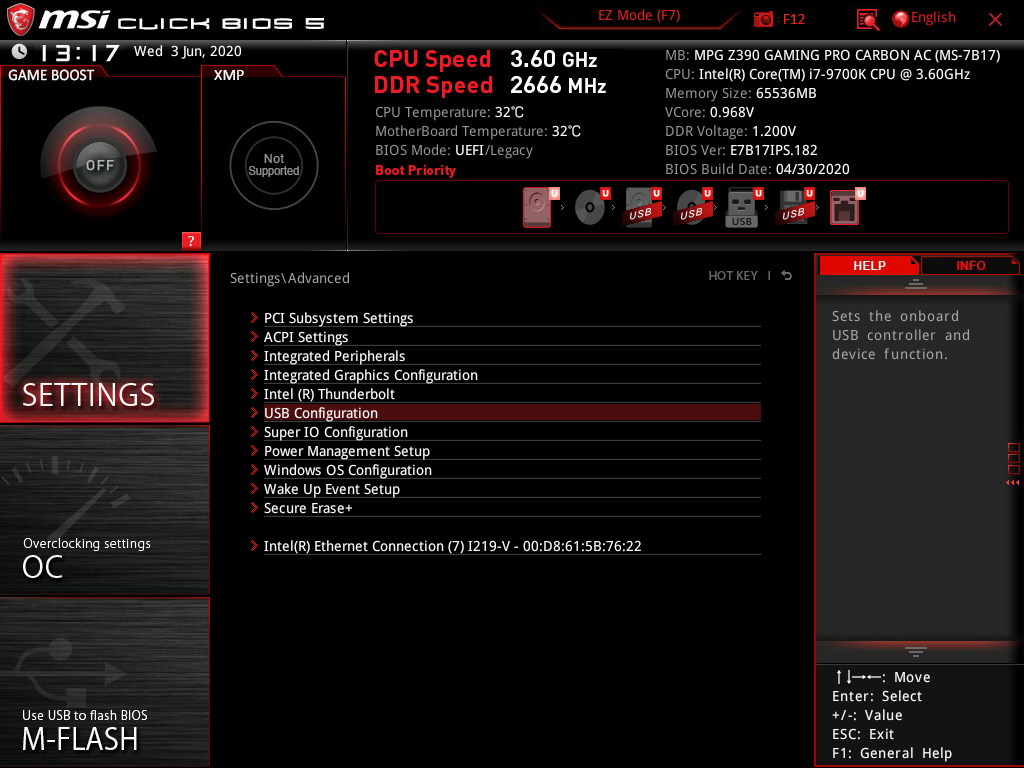Image resolution: width=1024 pixels, height=768 pixels.
Task: Click the DDR Voltage 1.200V reading
Action: (731, 131)
